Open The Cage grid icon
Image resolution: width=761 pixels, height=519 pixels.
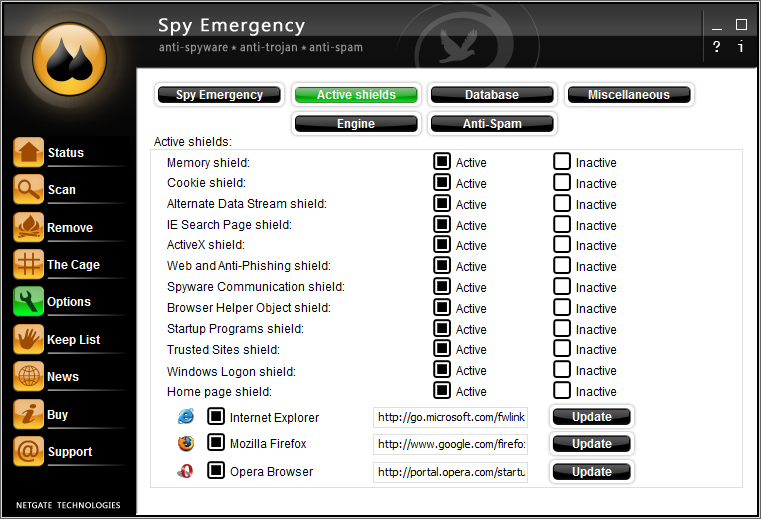pos(29,264)
